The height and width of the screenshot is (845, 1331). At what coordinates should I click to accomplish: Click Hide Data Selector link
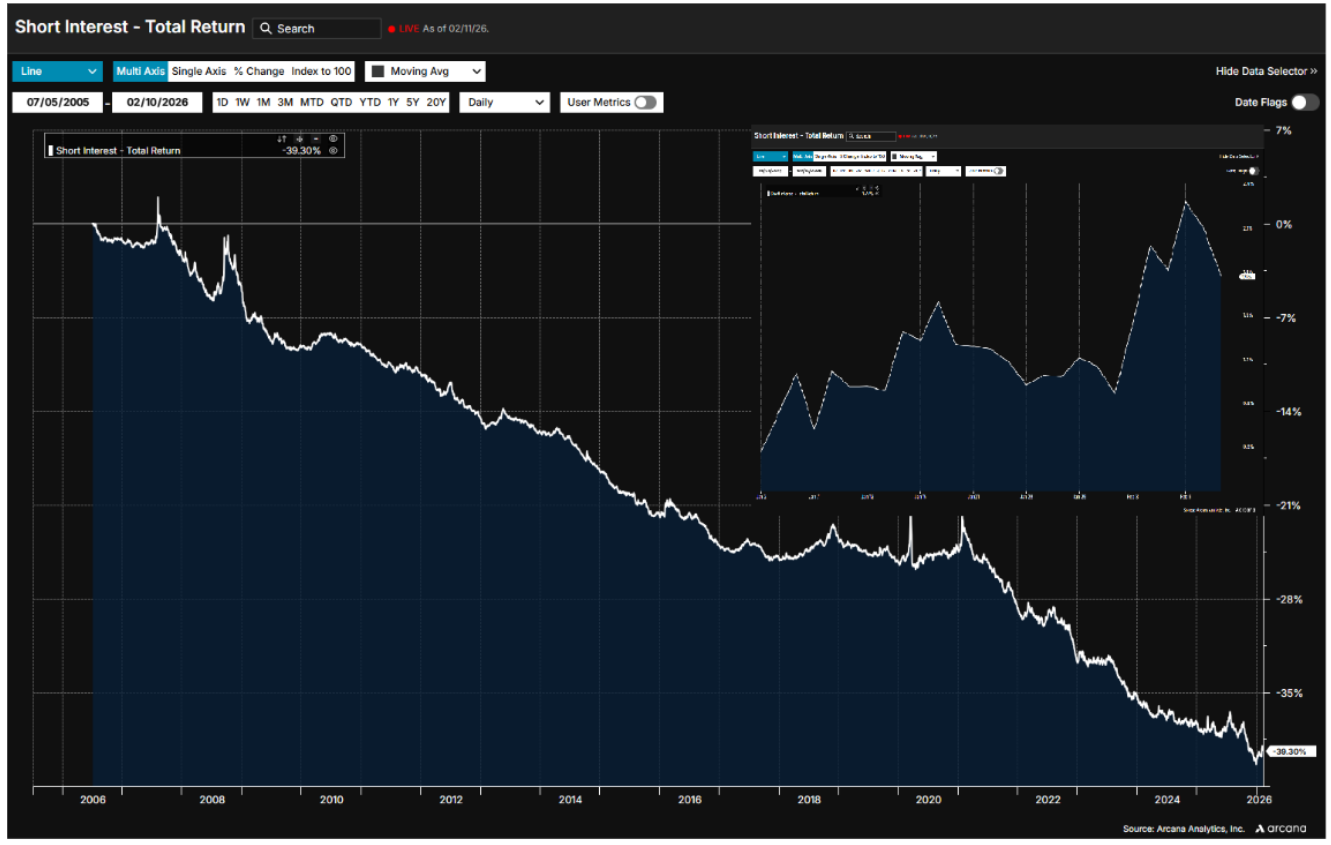point(1266,71)
